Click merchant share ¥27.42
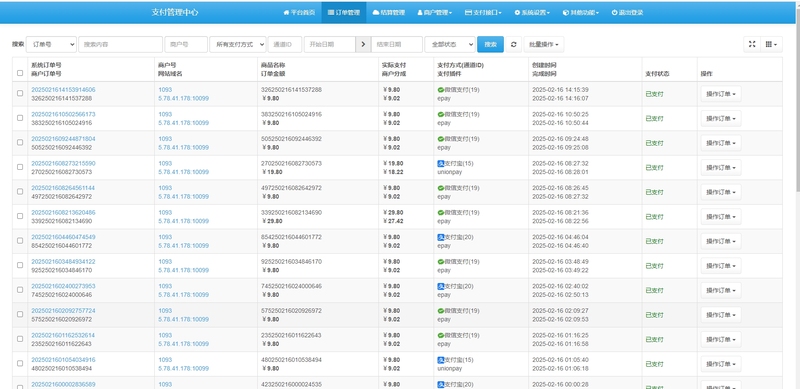Viewport: 800px width, 389px height. 392,221
